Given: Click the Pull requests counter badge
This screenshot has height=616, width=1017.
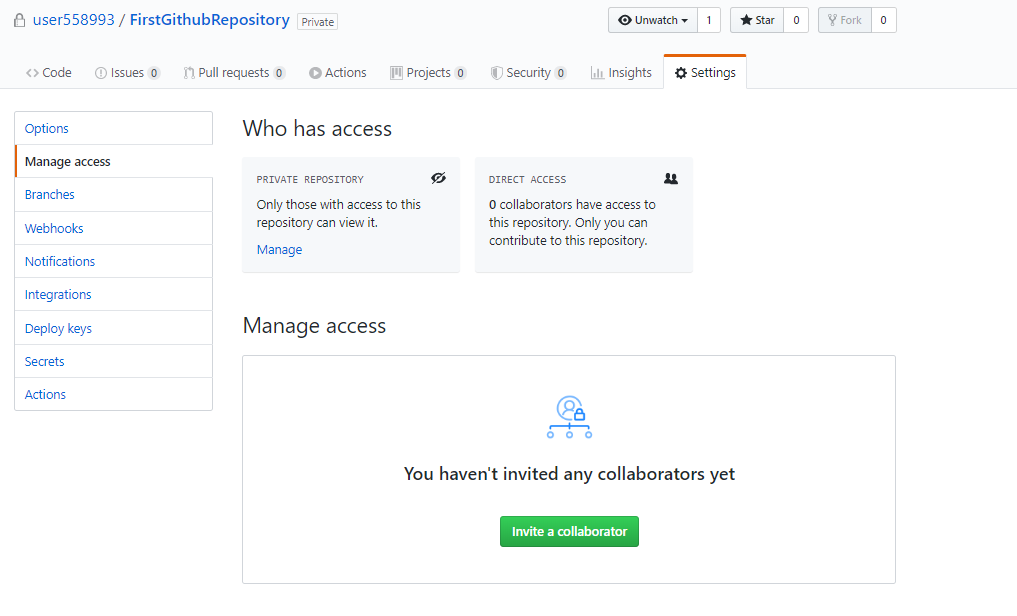Looking at the screenshot, I should click(x=279, y=73).
